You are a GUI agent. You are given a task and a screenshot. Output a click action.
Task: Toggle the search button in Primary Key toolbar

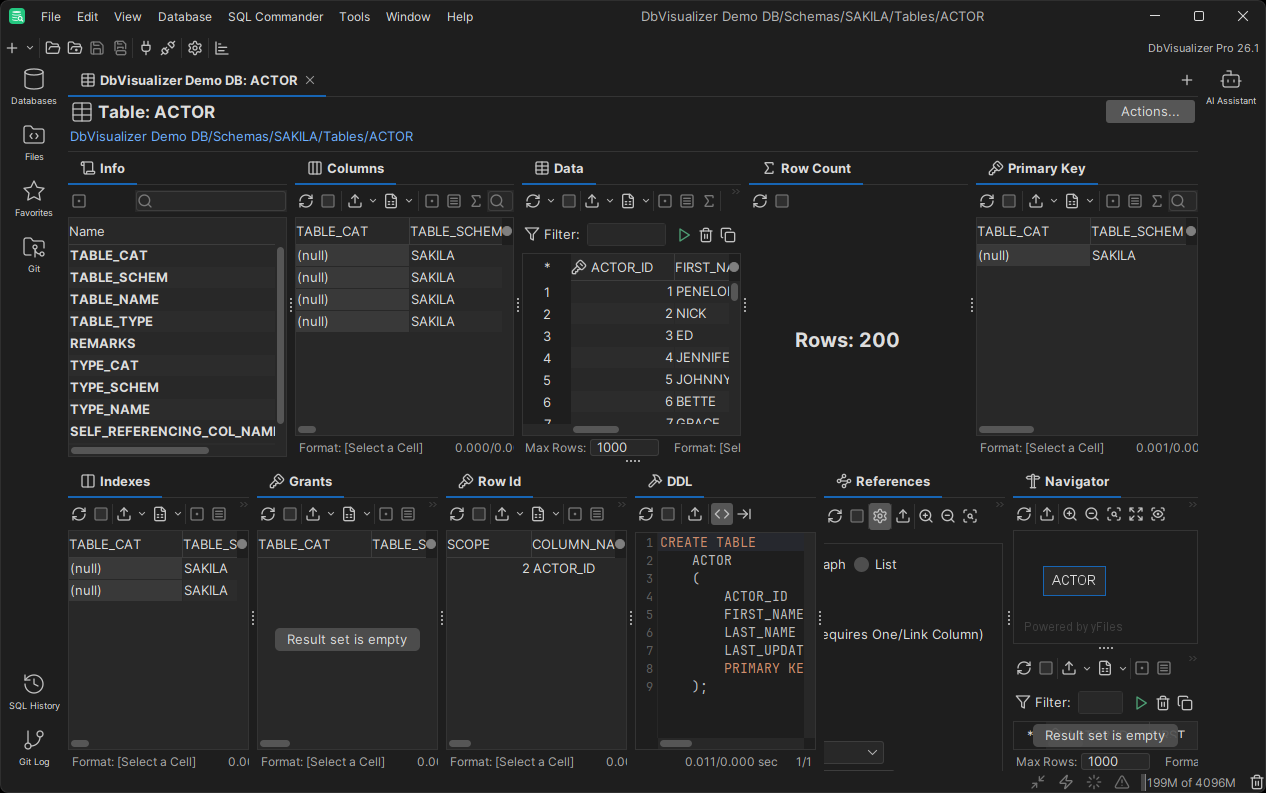(1183, 201)
